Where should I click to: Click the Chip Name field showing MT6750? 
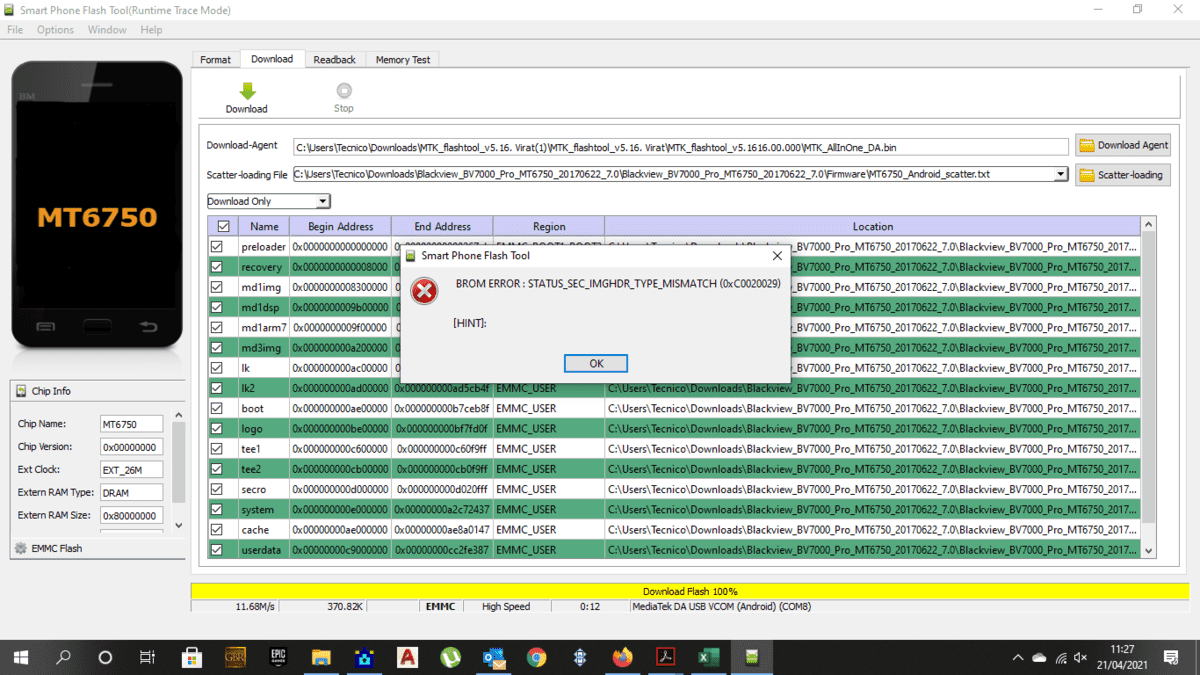coord(130,425)
